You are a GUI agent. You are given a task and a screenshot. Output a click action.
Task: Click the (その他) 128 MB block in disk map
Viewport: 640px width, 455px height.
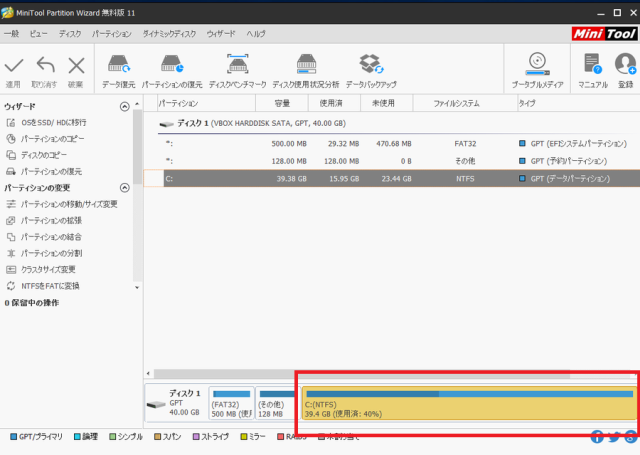point(277,403)
